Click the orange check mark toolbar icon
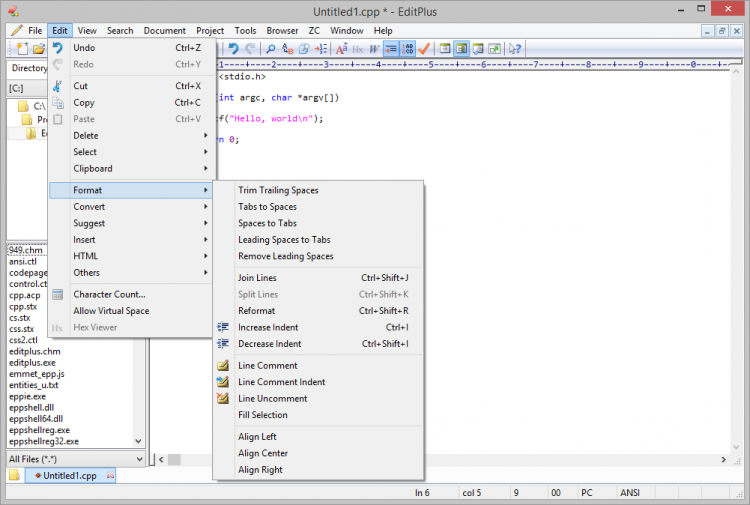Screen dimensions: 750x505 [424, 48]
